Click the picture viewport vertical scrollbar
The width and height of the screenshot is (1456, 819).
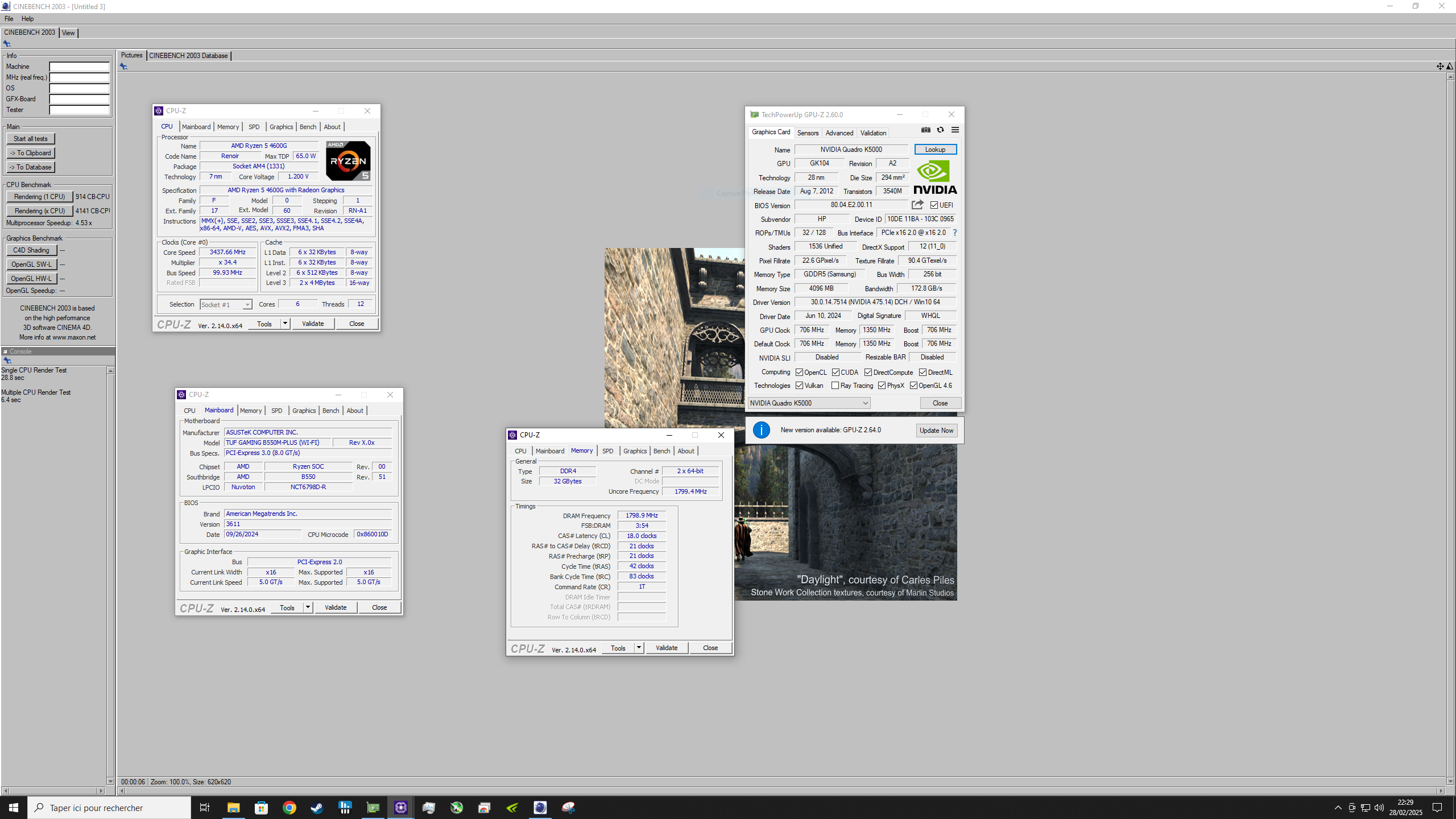coord(1450,428)
